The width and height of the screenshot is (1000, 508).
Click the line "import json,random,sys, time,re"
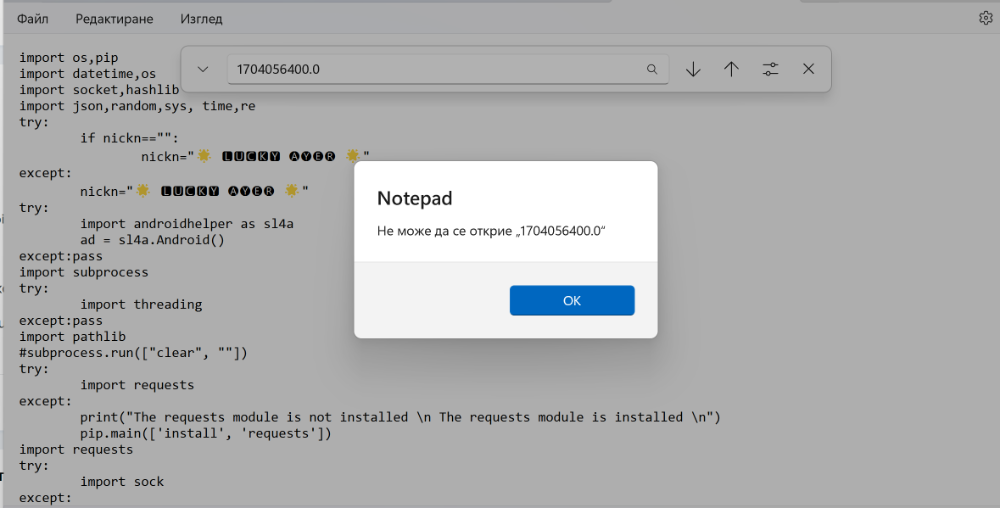(x=137, y=106)
